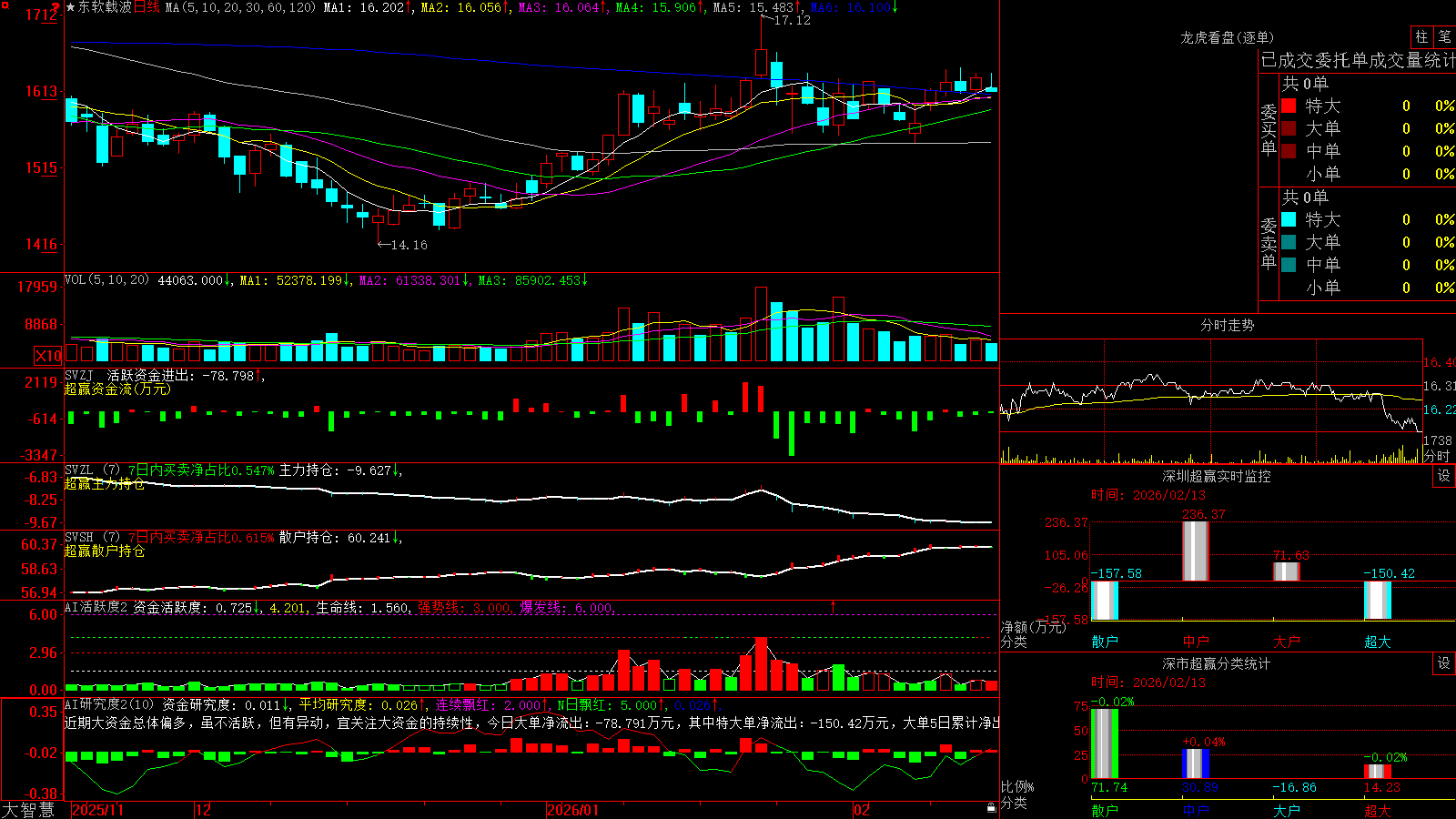Open the MA(5,10,20,30,60,120) indicator parameters

240,7
